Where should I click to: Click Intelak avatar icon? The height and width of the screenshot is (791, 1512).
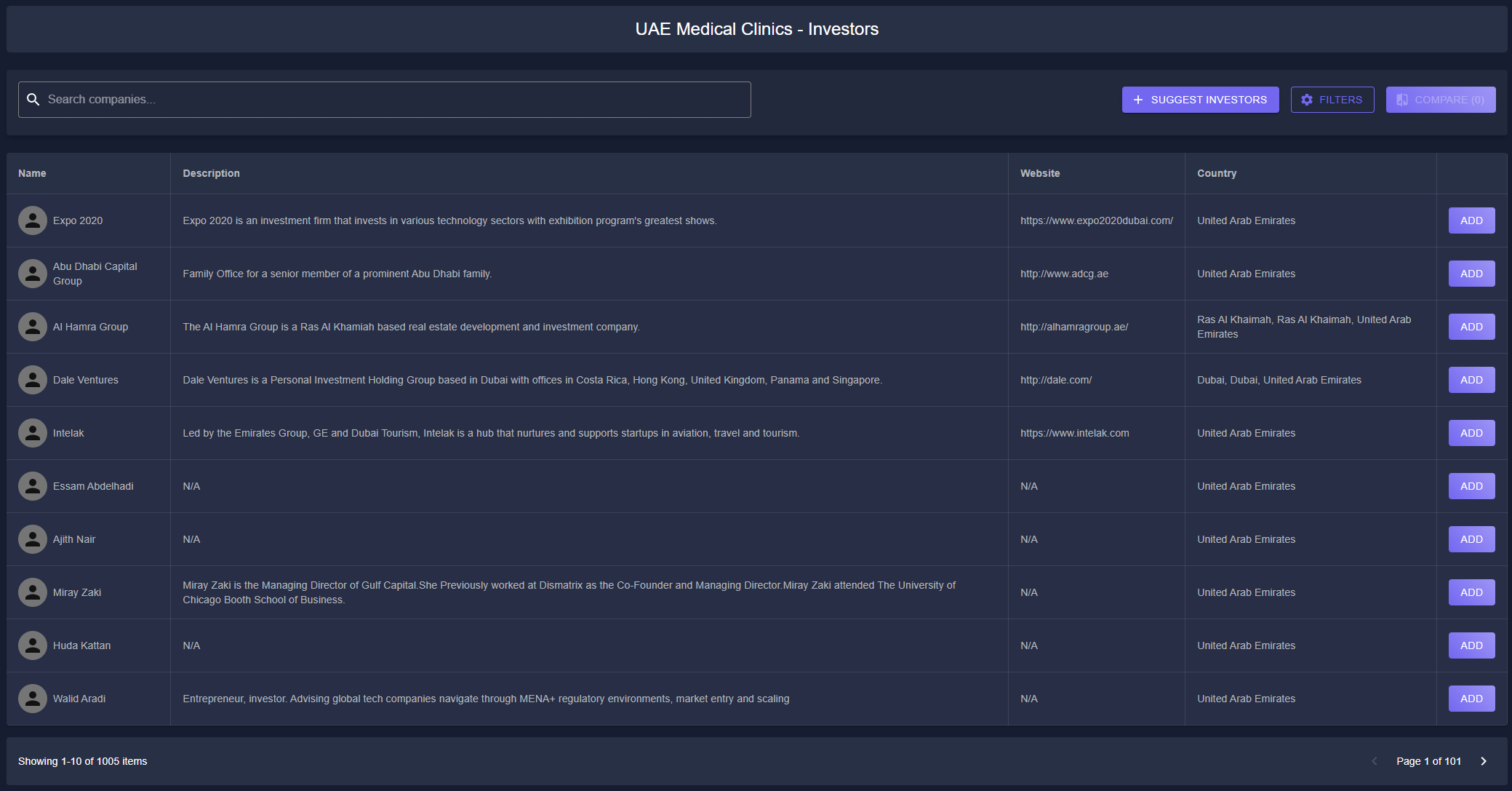tap(33, 433)
